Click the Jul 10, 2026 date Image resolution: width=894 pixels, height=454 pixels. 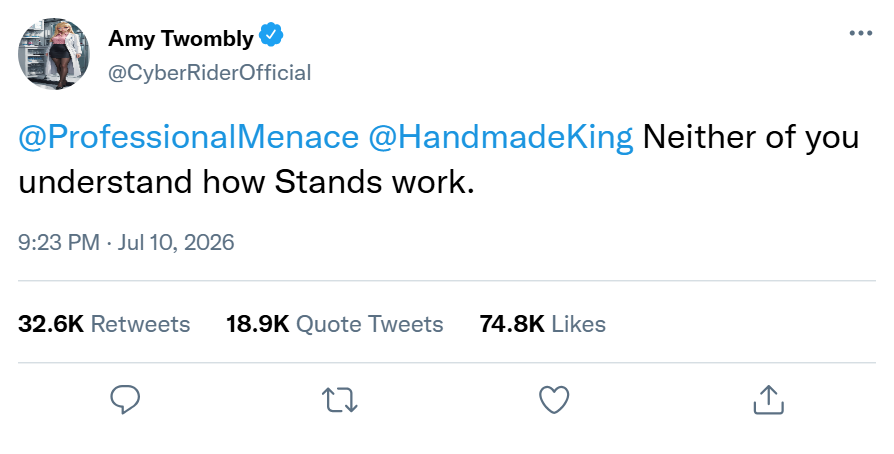[176, 242]
